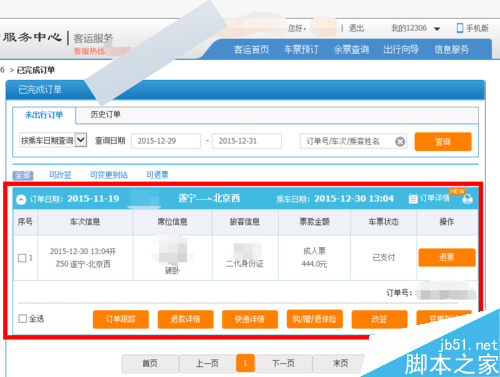The height and width of the screenshot is (377, 500).
Task: Open 信息服务 in the navigation bar
Action: pyautogui.click(x=451, y=50)
